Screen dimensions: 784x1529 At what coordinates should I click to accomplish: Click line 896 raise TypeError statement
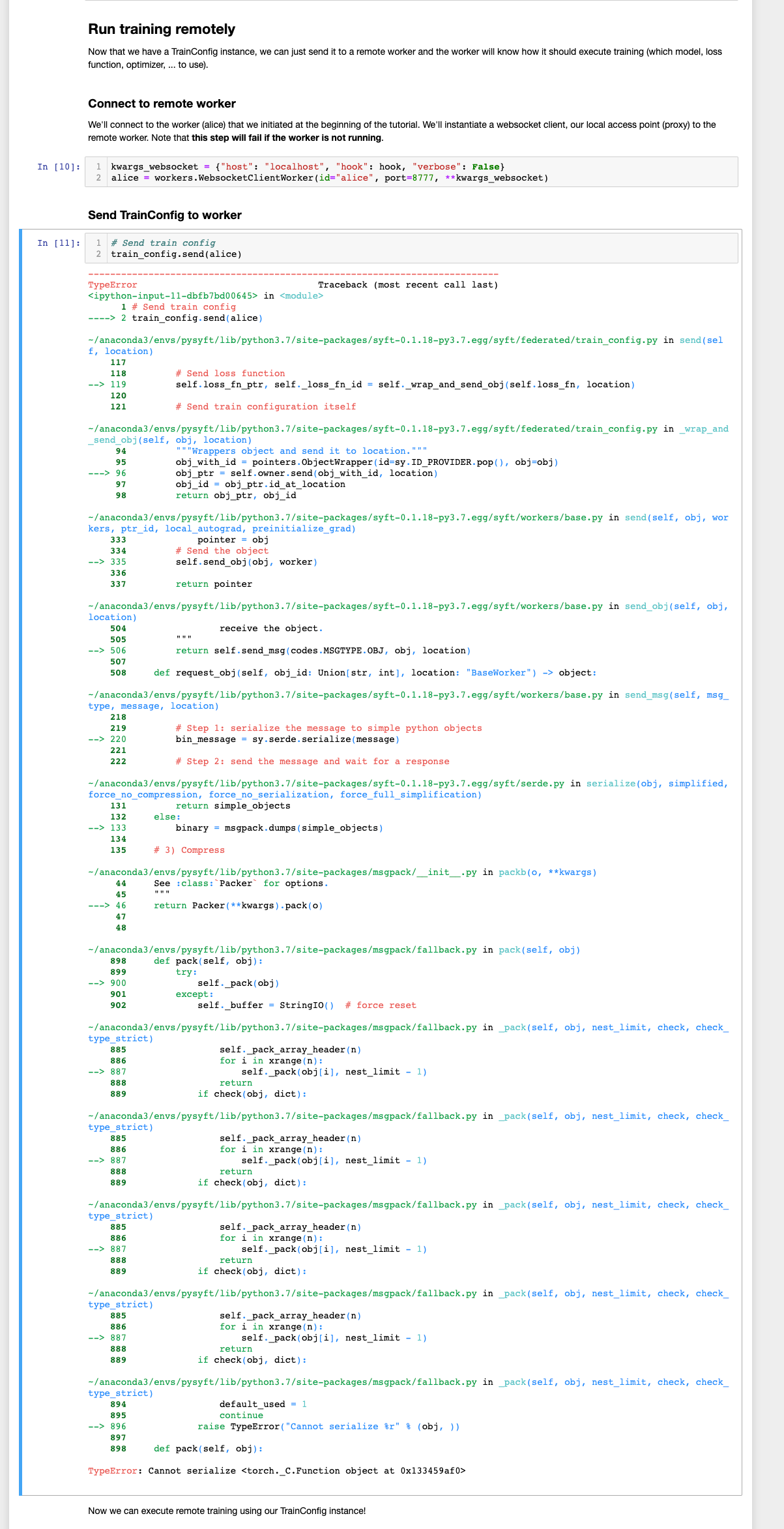pyautogui.click(x=274, y=1427)
